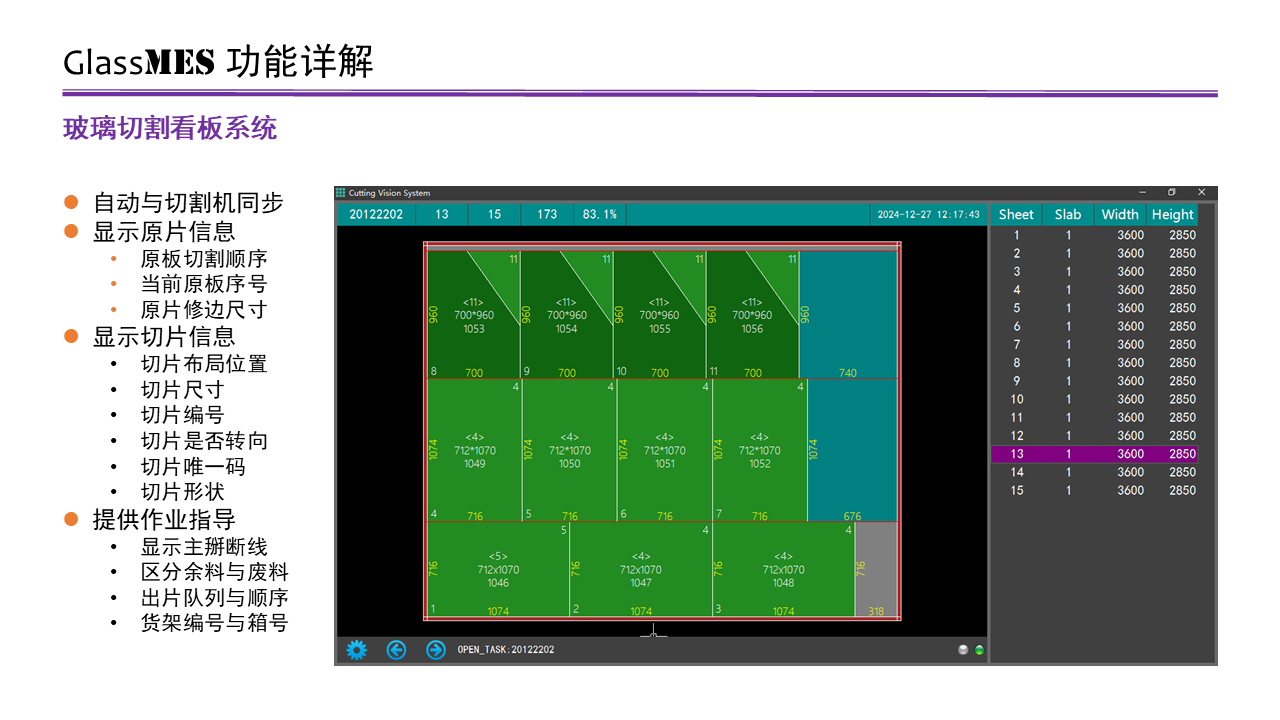The width and height of the screenshot is (1280, 720).
Task: Select sheet 8 row in list
Action: coord(1094,363)
